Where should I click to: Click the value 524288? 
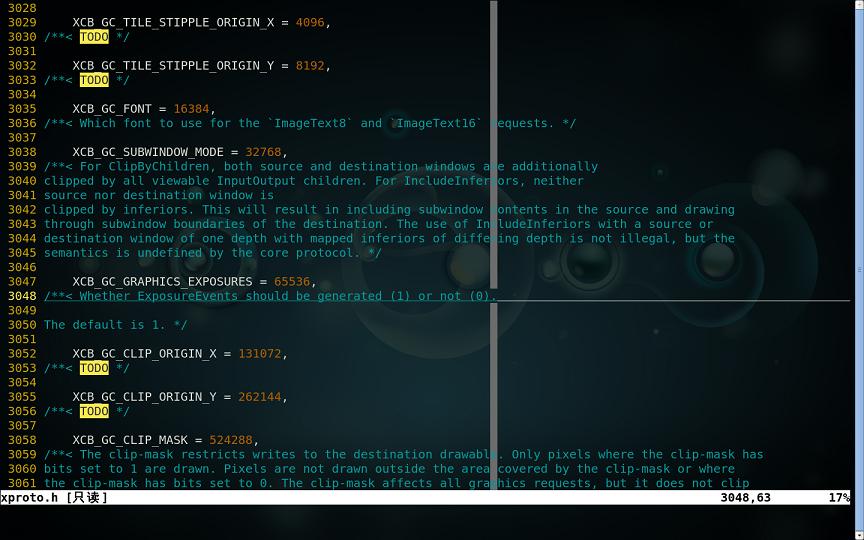point(231,440)
